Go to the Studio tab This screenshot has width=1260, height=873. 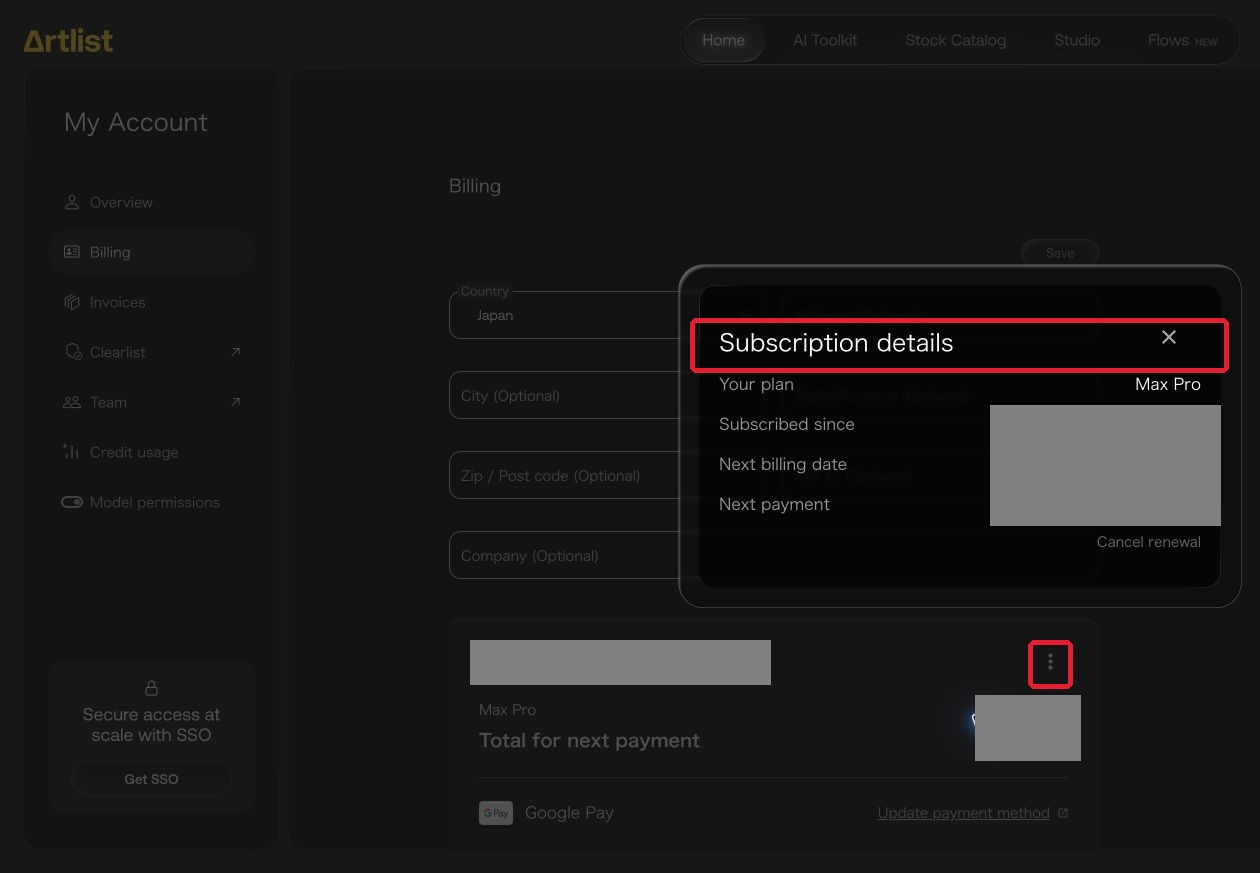pos(1076,40)
